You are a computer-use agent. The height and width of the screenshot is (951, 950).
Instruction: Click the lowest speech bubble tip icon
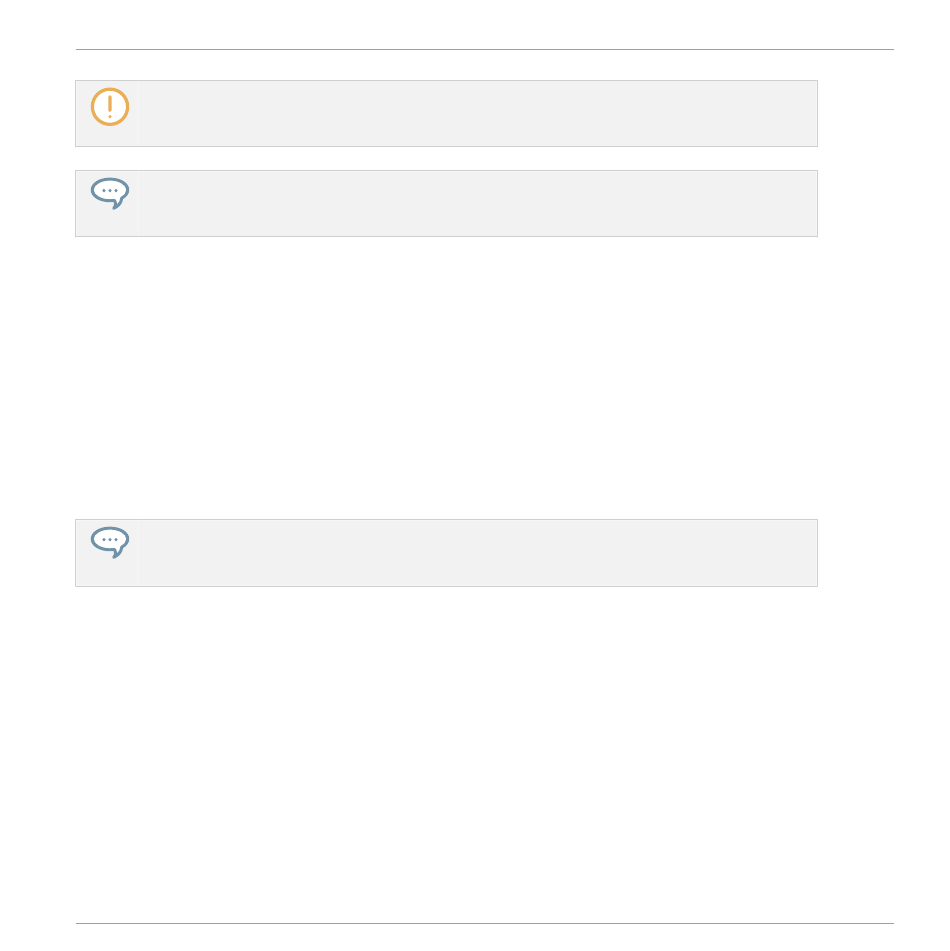[110, 542]
